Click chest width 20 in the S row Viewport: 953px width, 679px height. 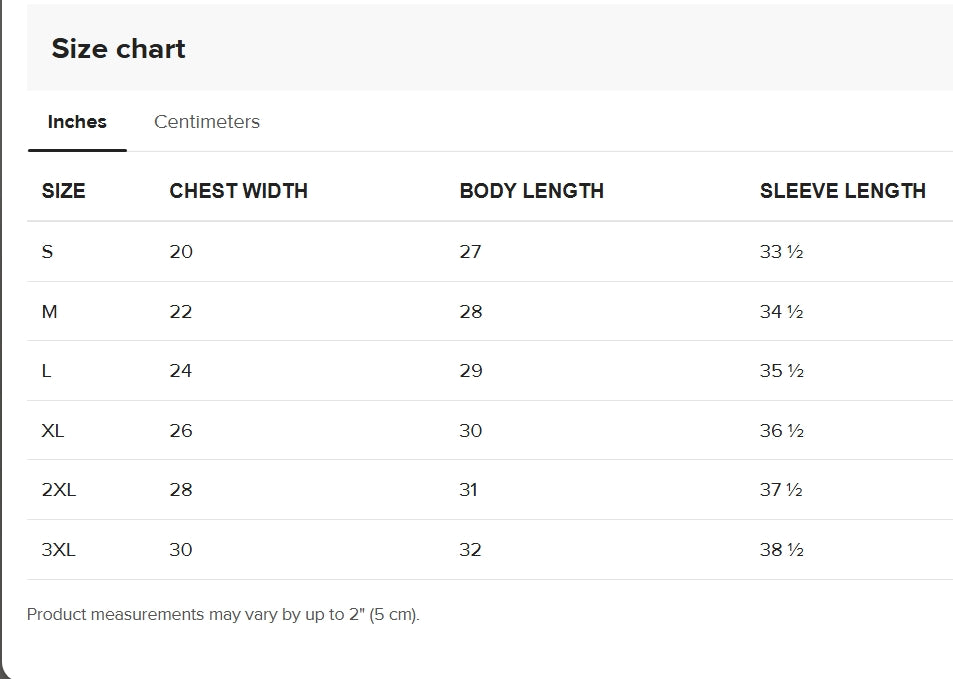pos(181,252)
